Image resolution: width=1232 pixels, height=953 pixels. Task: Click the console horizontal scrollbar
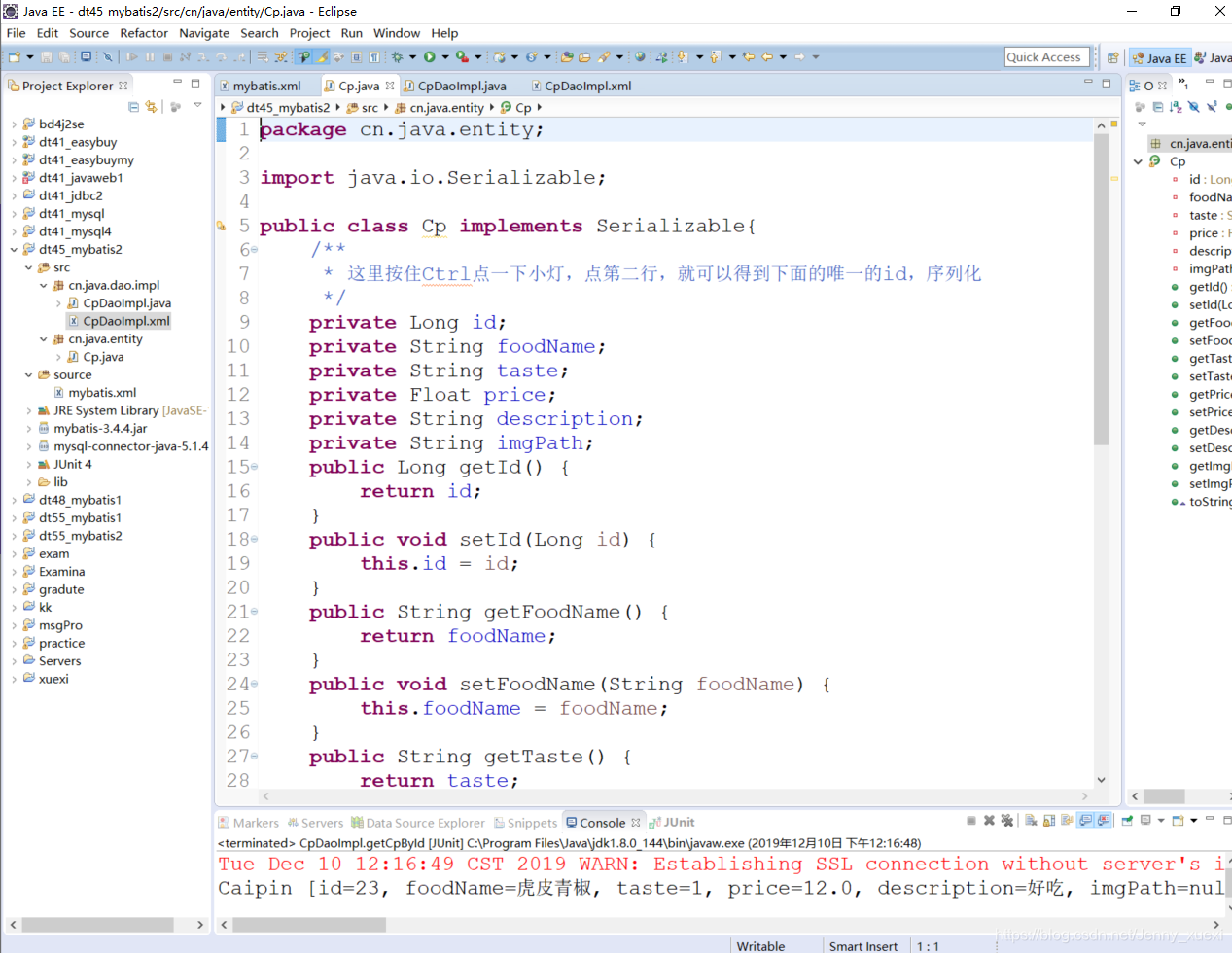pos(309,924)
